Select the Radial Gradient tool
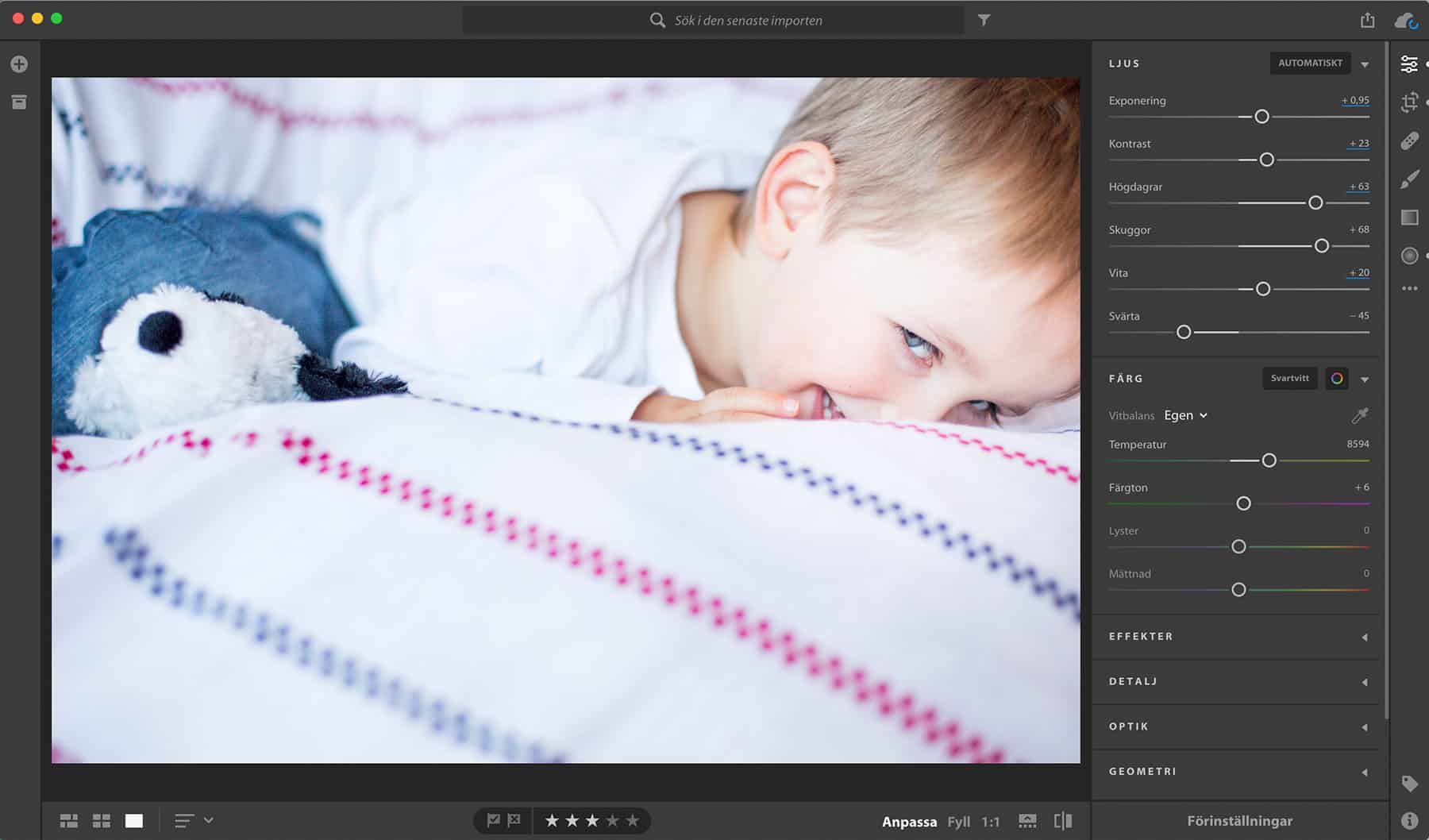The image size is (1429, 840). [x=1409, y=256]
